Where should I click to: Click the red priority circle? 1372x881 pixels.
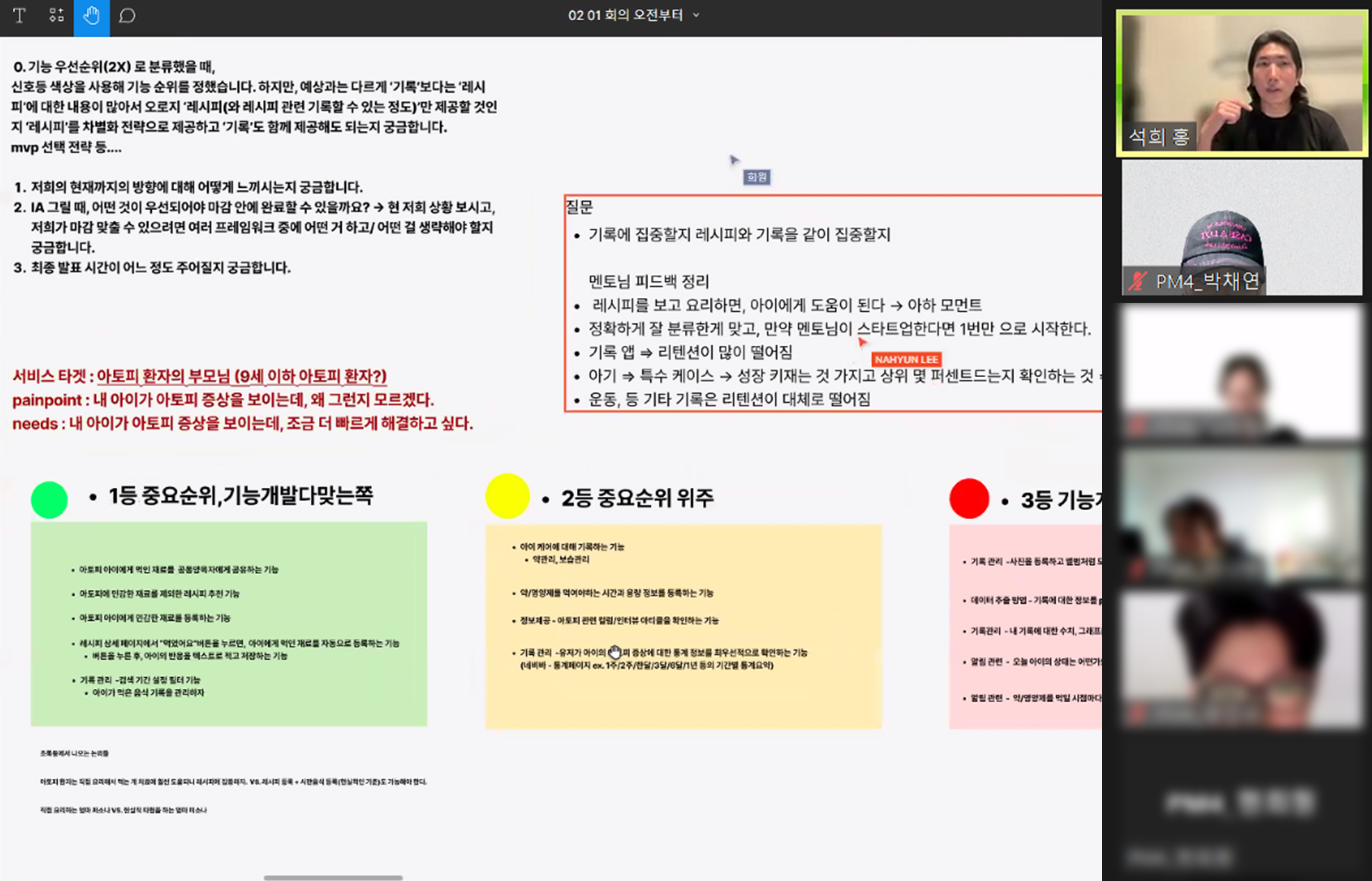969,498
